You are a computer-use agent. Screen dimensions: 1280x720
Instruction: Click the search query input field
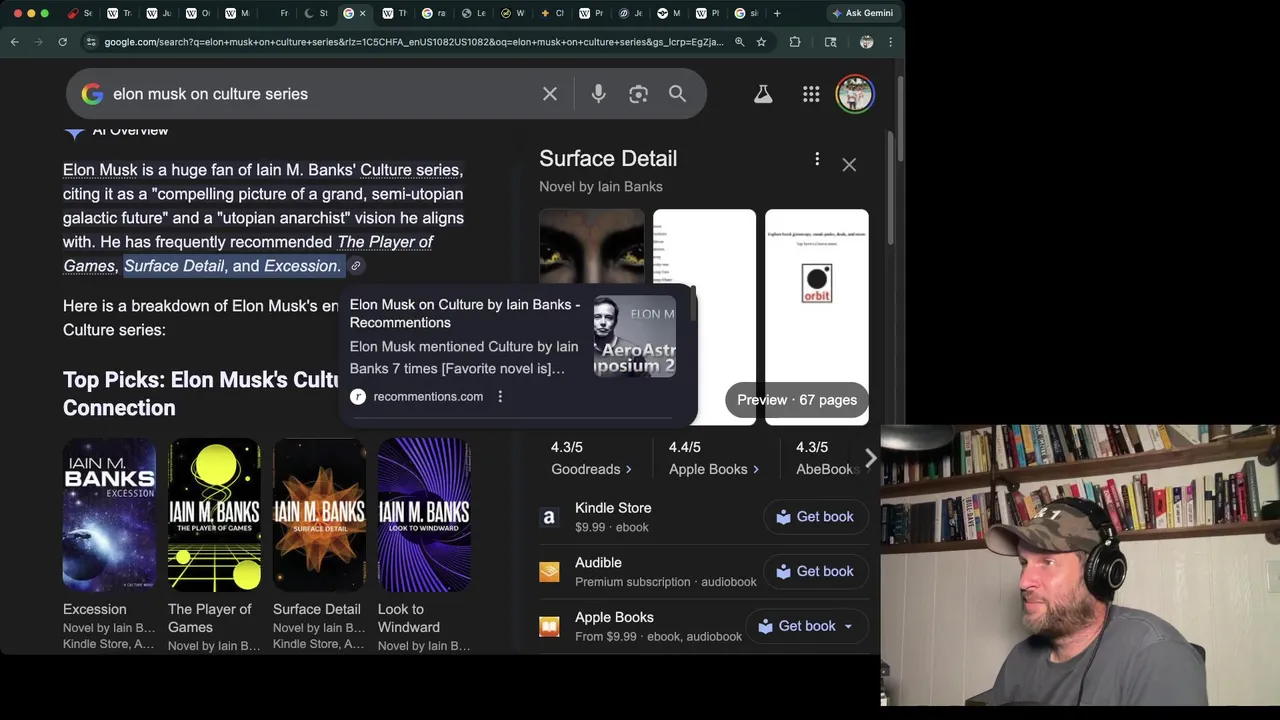point(320,94)
